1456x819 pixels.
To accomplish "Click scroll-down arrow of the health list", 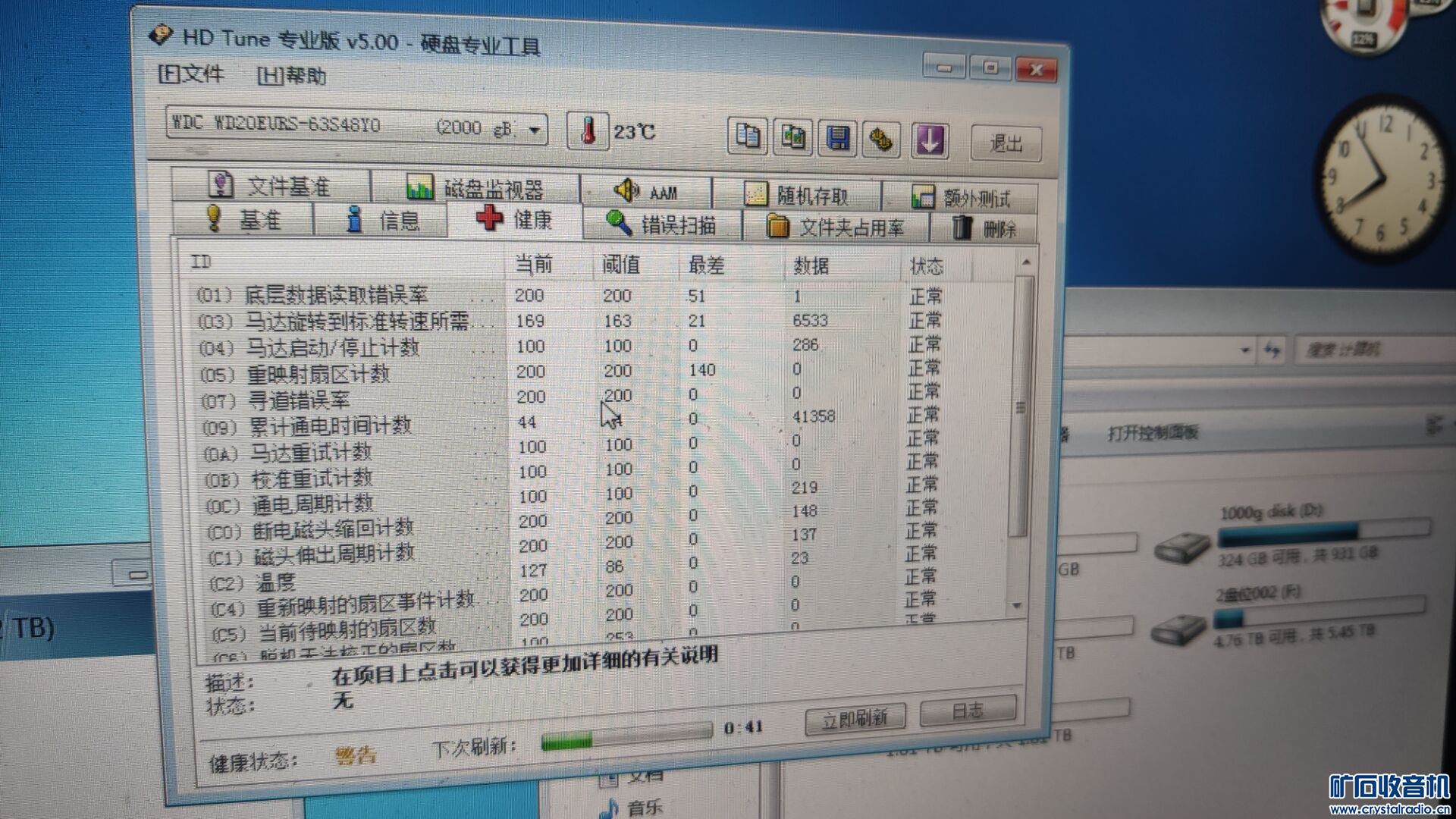I will coord(1018,606).
